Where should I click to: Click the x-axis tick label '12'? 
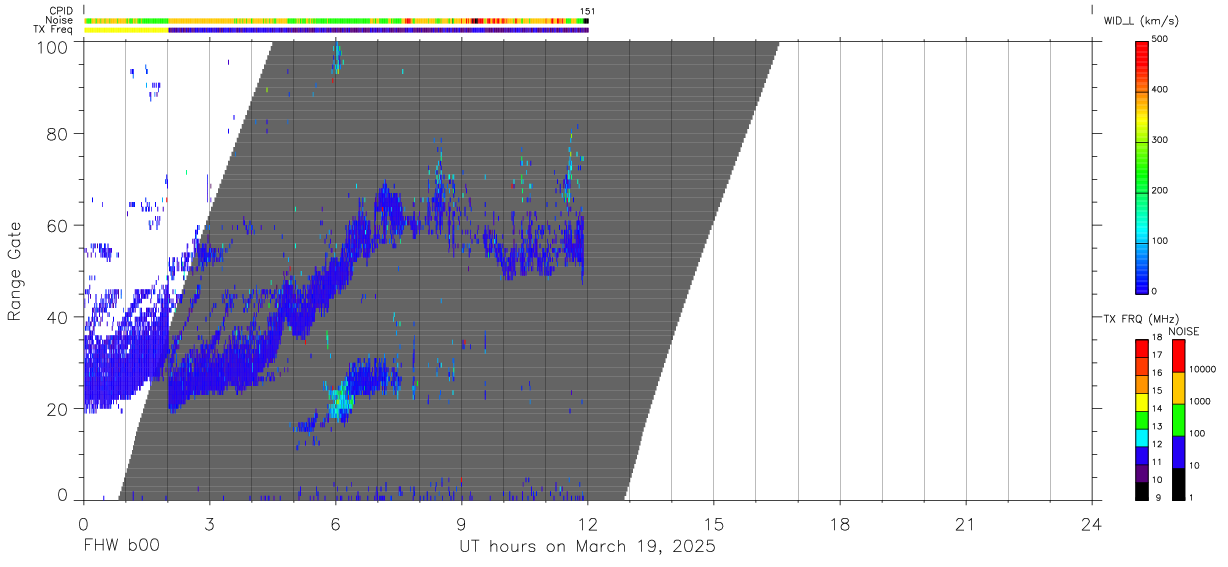[587, 524]
